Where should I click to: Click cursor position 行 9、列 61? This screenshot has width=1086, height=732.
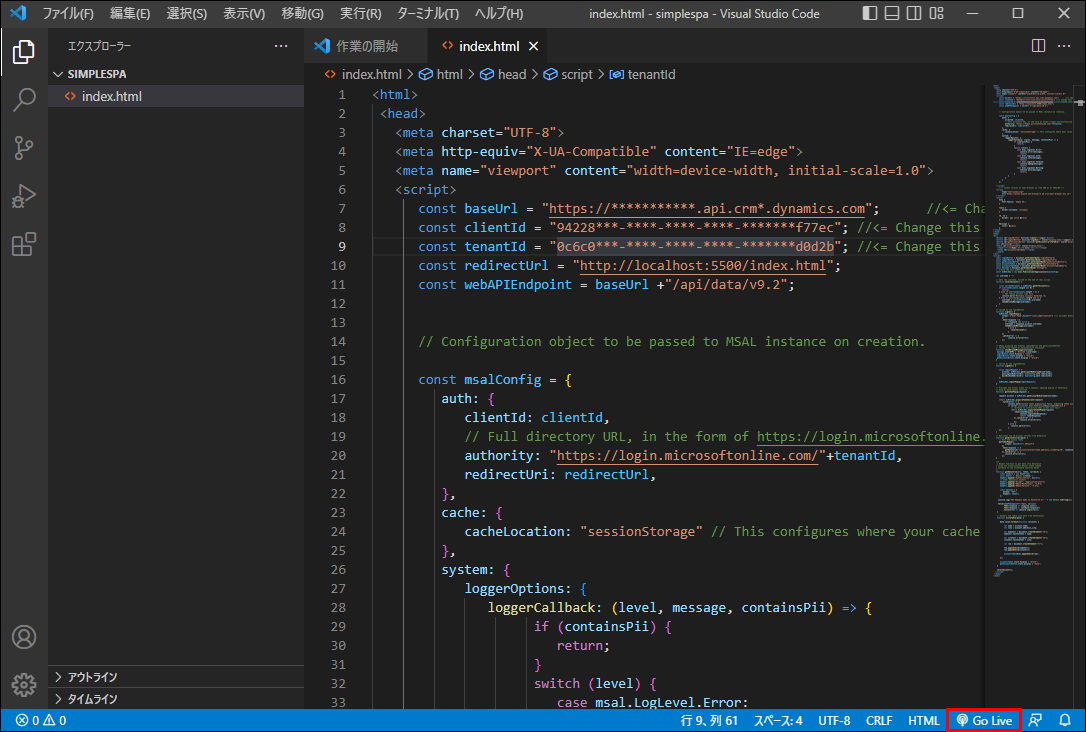tap(709, 720)
